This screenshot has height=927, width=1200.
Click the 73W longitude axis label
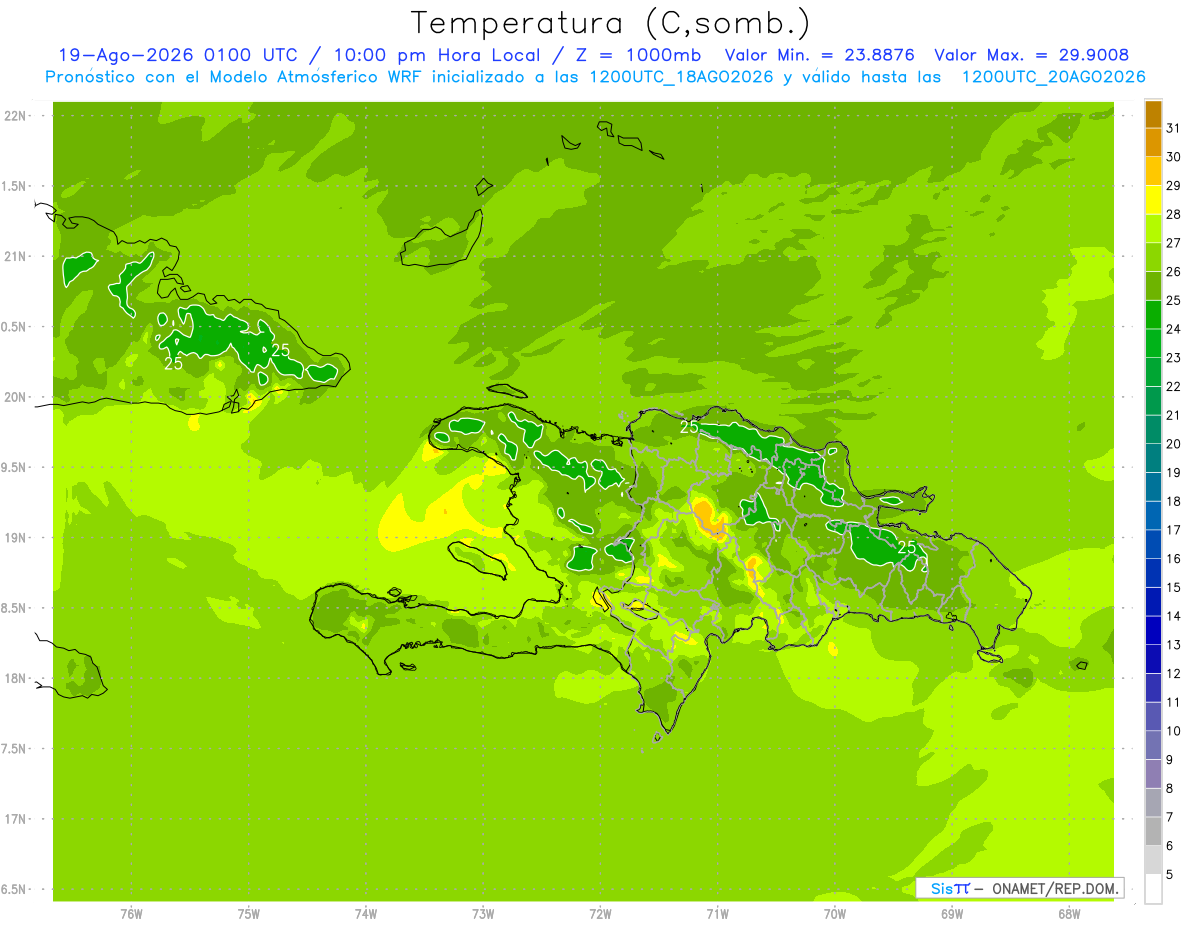coord(483,914)
